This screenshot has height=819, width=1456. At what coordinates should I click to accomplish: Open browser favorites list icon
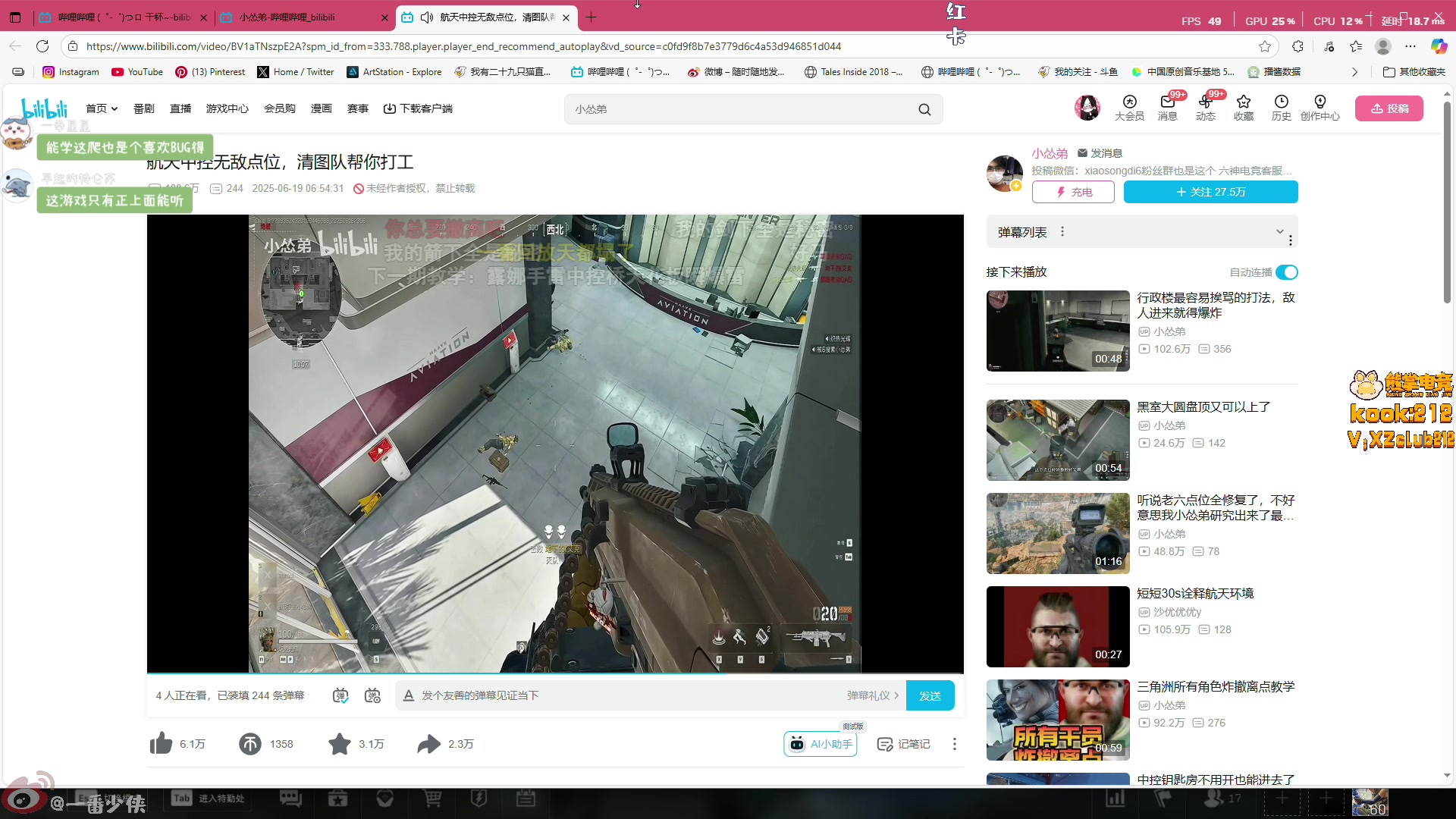[1356, 46]
